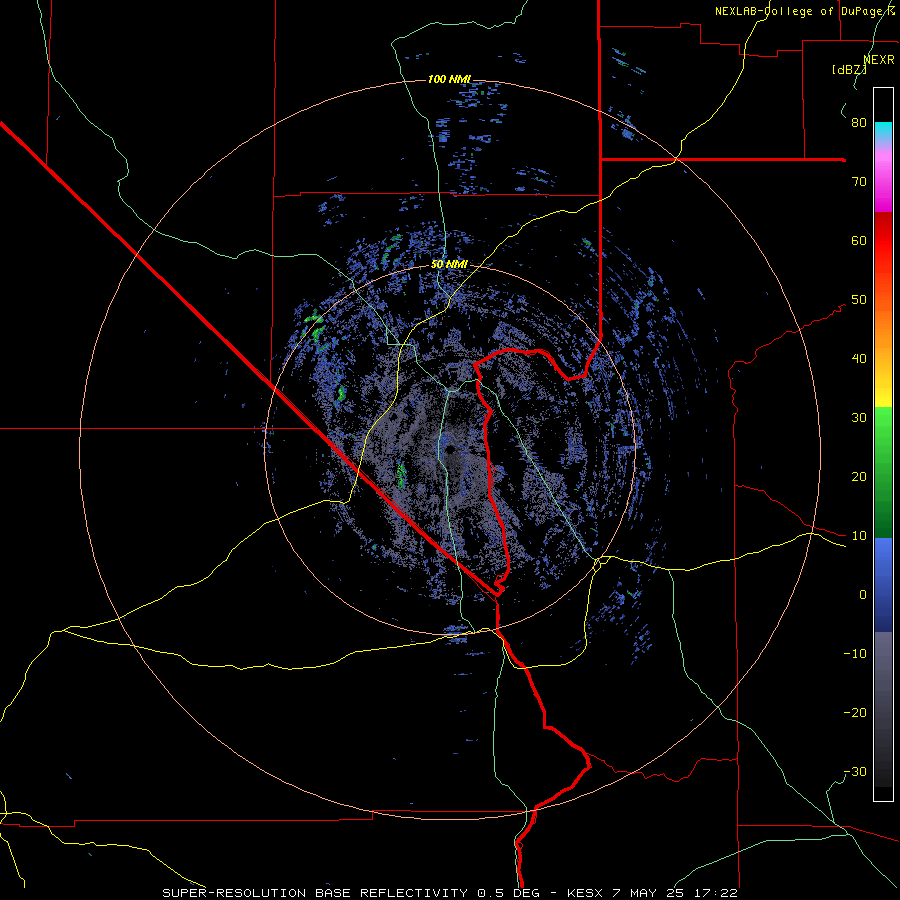This screenshot has height=900, width=900.
Task: Click the "-30" value on the dBZ scale
Action: 855,771
